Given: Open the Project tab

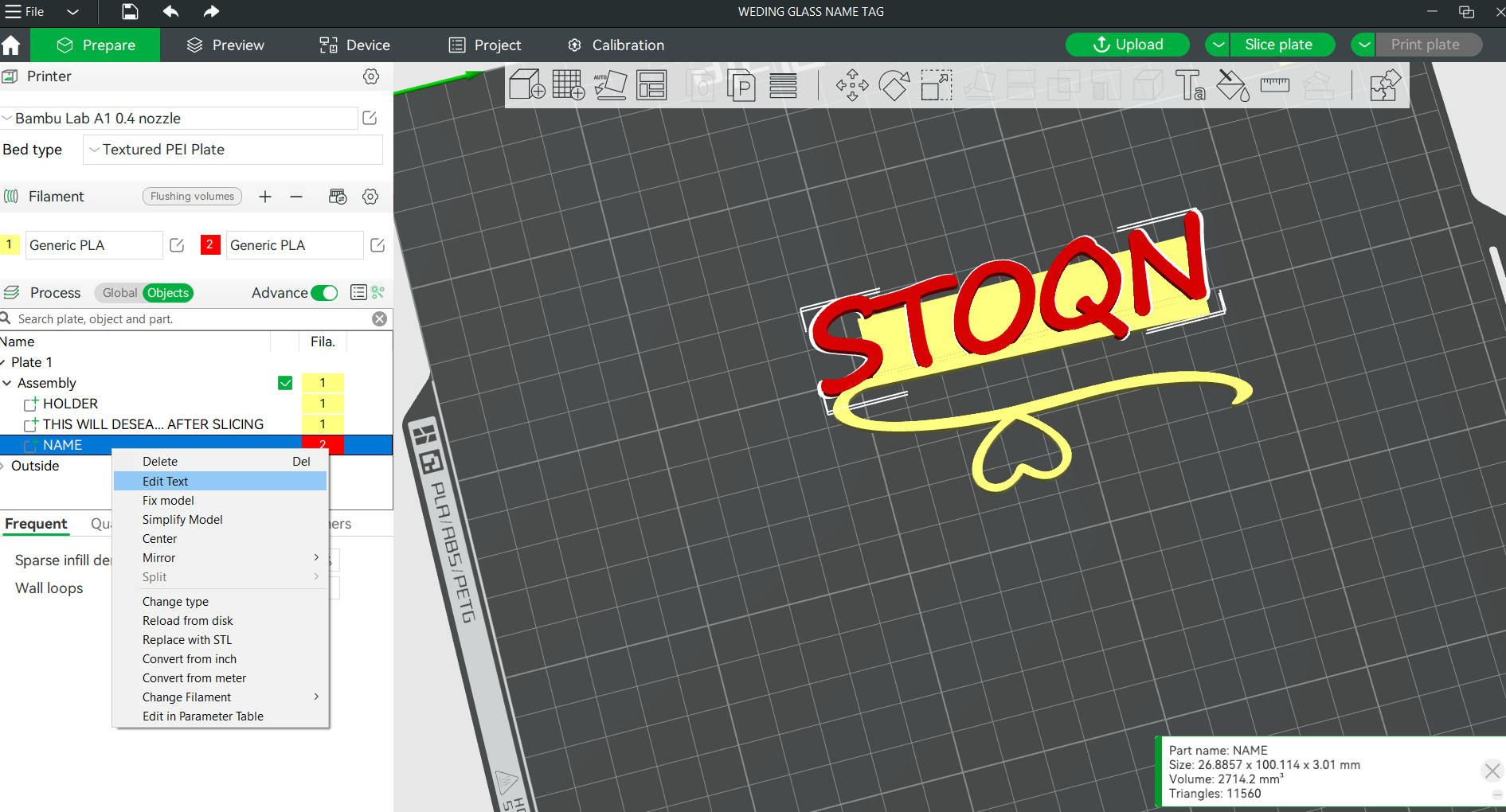Looking at the screenshot, I should coord(485,45).
